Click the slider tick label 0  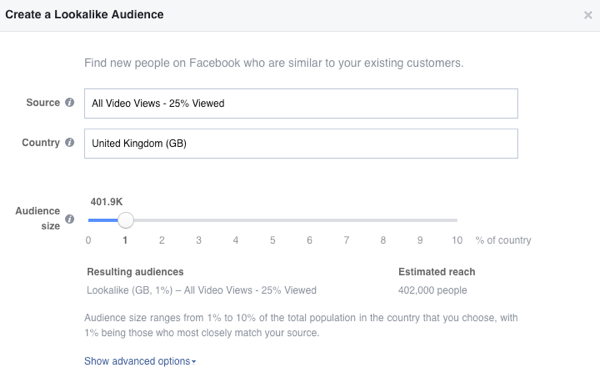(x=88, y=240)
